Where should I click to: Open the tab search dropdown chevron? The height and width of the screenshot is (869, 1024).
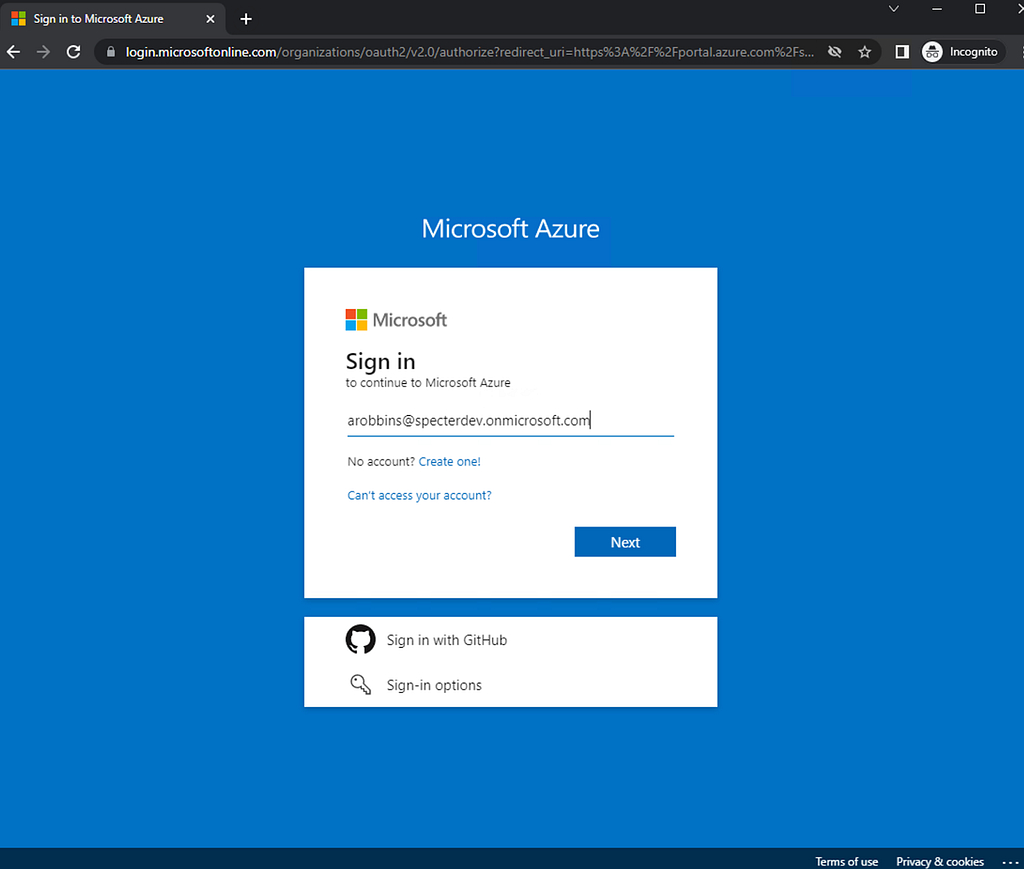point(894,9)
